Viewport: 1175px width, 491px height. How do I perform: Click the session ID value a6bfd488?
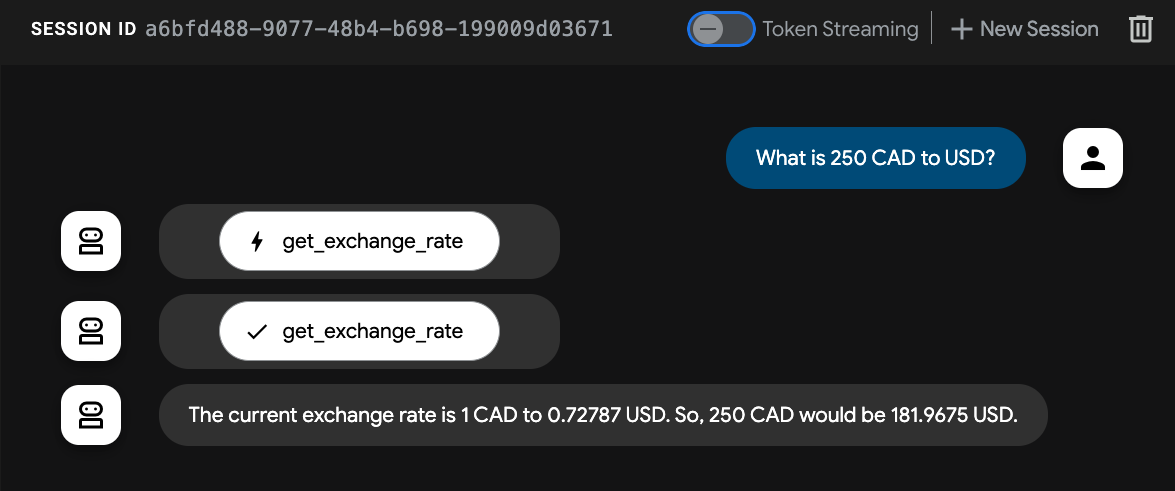378,29
